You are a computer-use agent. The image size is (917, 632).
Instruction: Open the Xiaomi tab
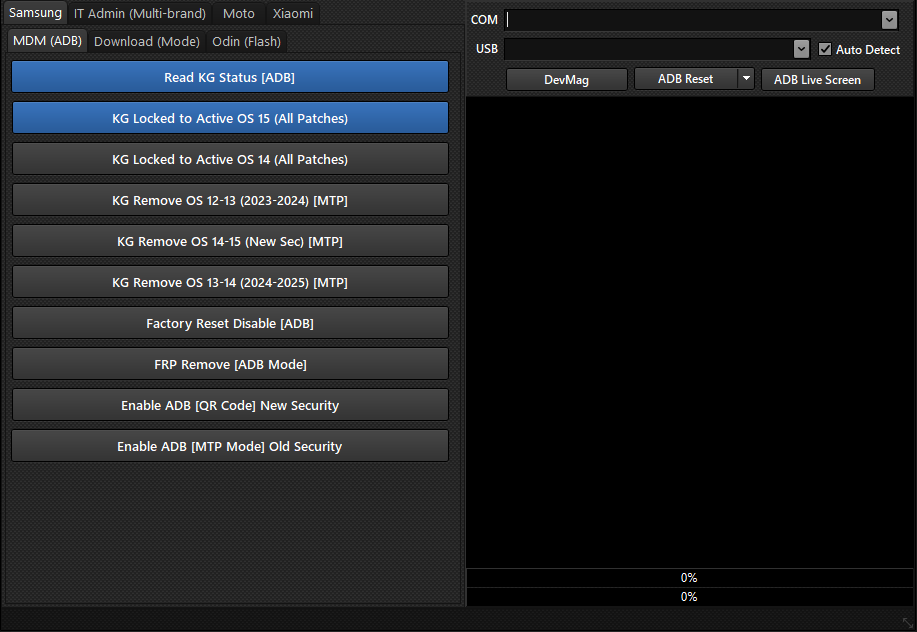tap(293, 14)
